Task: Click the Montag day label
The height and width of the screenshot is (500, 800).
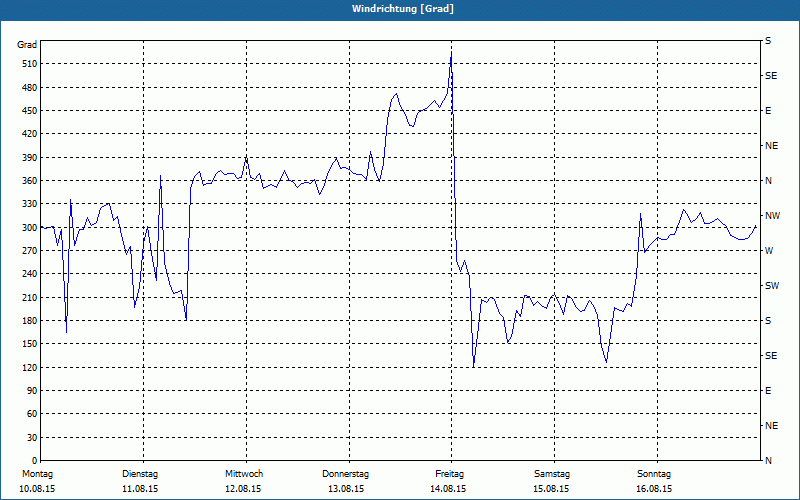Action: point(37,474)
